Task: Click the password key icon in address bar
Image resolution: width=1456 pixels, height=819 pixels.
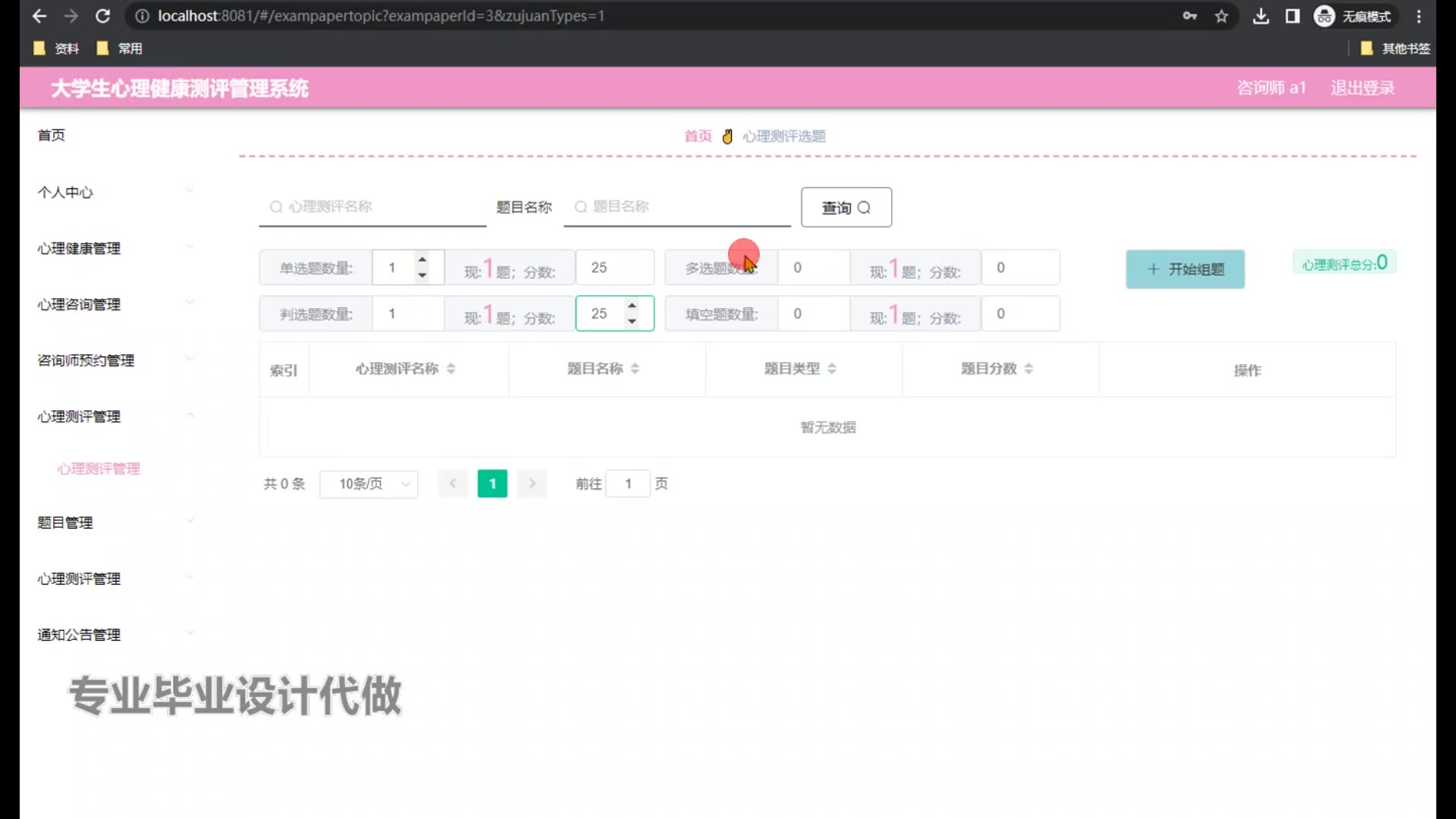Action: (1189, 16)
